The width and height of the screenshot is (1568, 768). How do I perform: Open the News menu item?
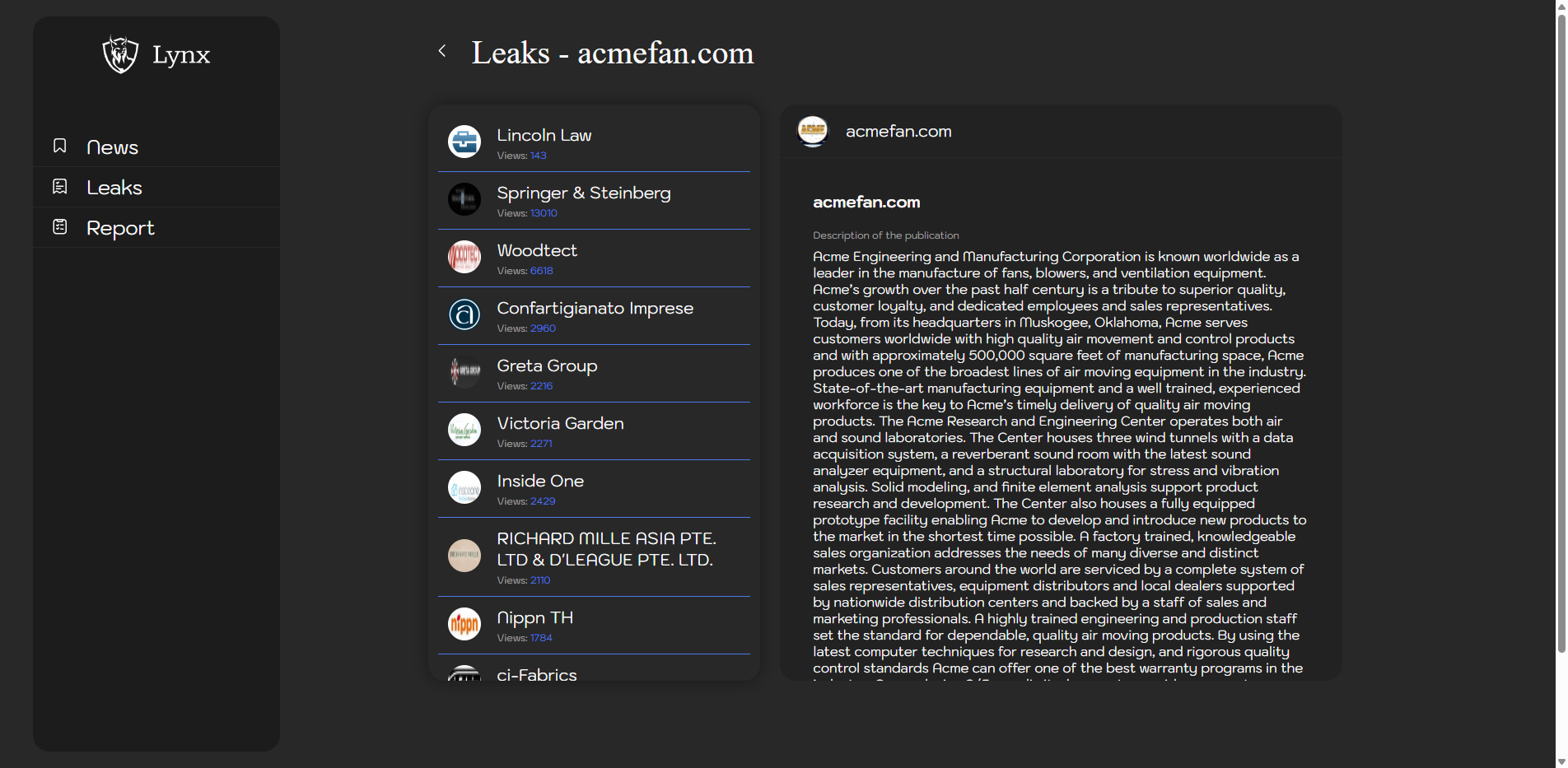pos(112,147)
